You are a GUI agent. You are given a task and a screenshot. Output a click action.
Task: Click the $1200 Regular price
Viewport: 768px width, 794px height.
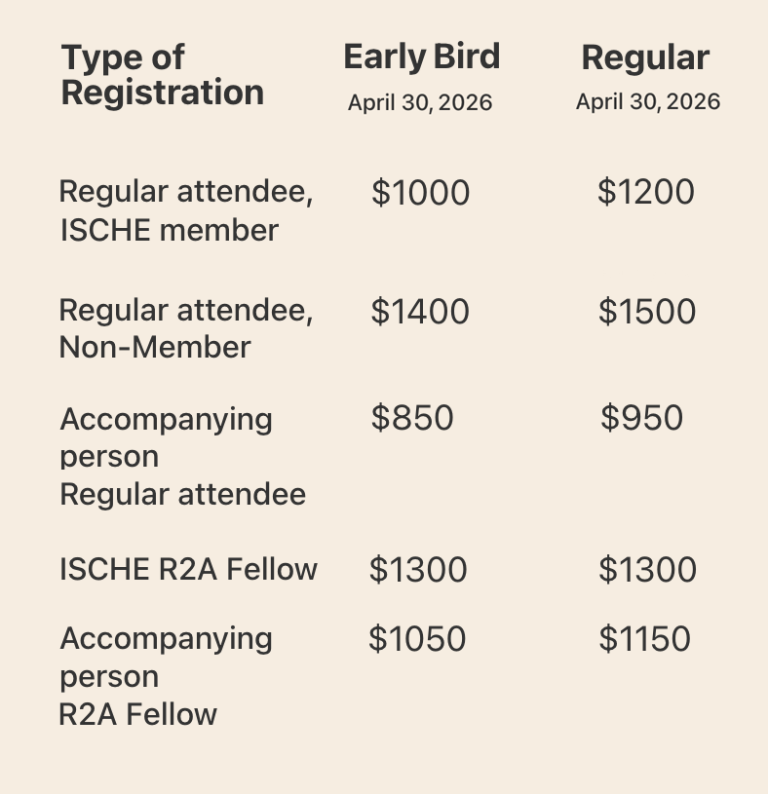point(645,192)
